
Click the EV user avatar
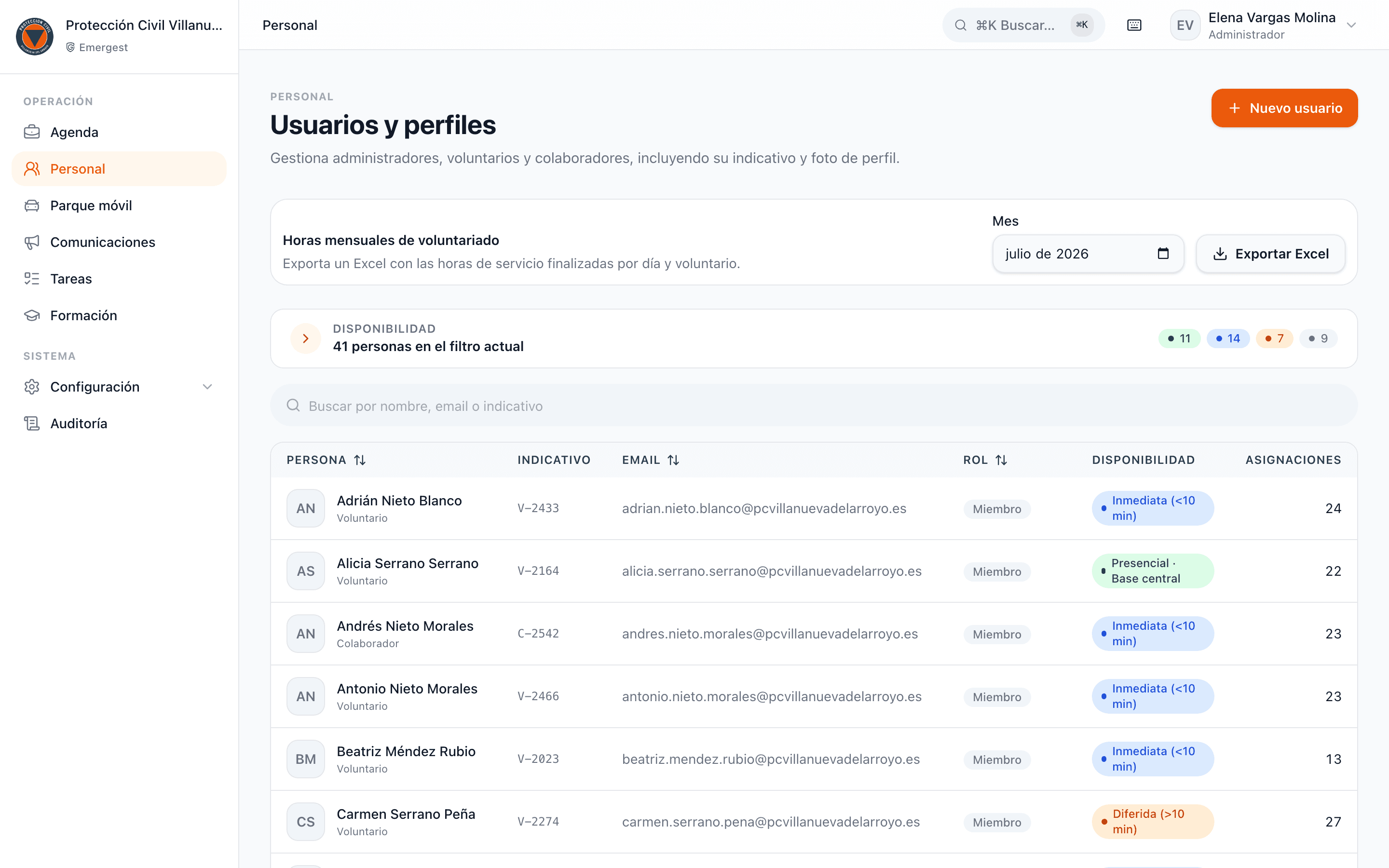click(x=1185, y=25)
